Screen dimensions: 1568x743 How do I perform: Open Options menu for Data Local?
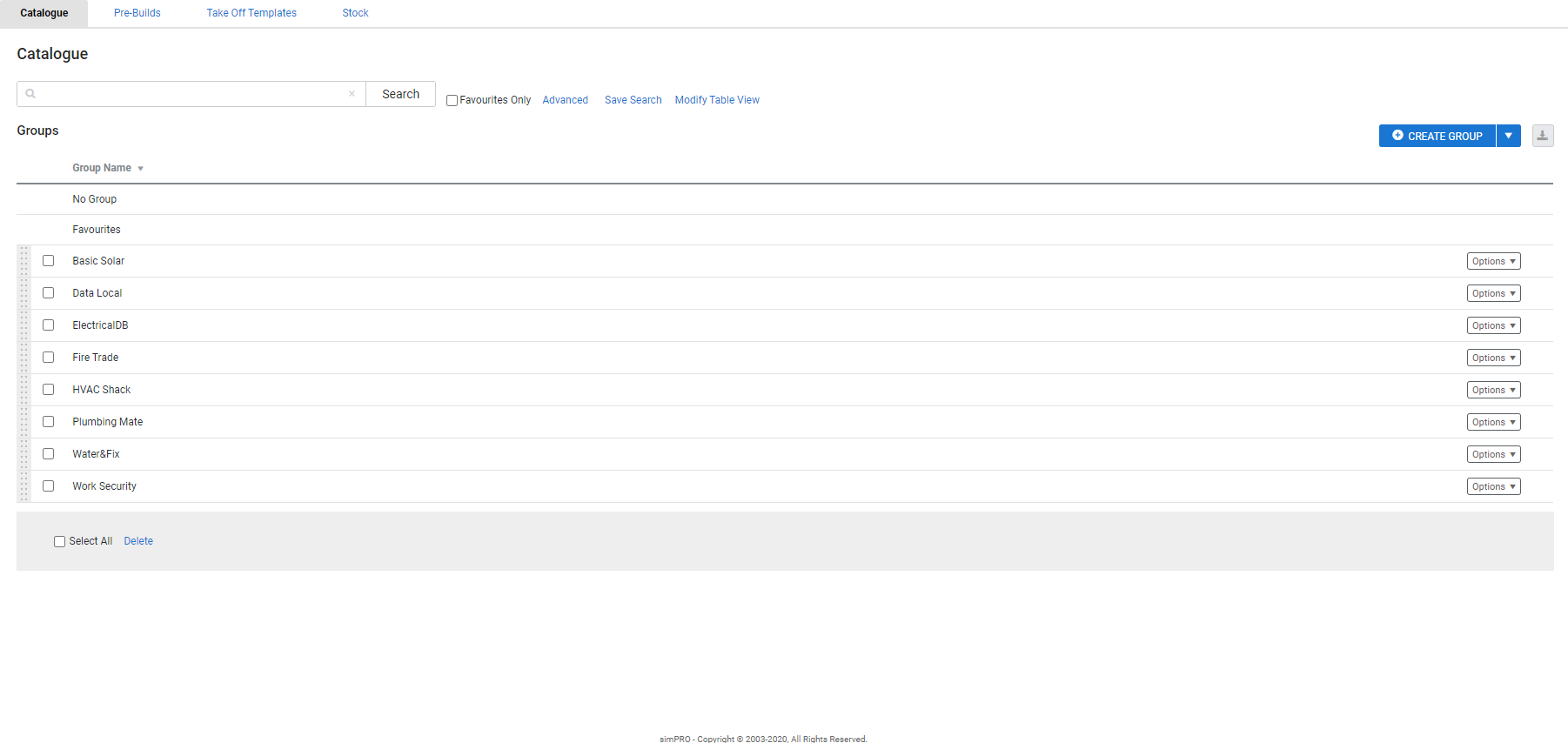[1493, 293]
